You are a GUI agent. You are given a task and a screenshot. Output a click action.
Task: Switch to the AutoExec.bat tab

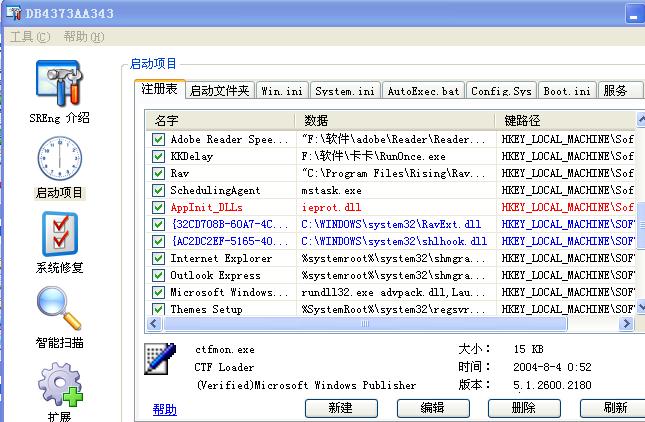pos(423,90)
